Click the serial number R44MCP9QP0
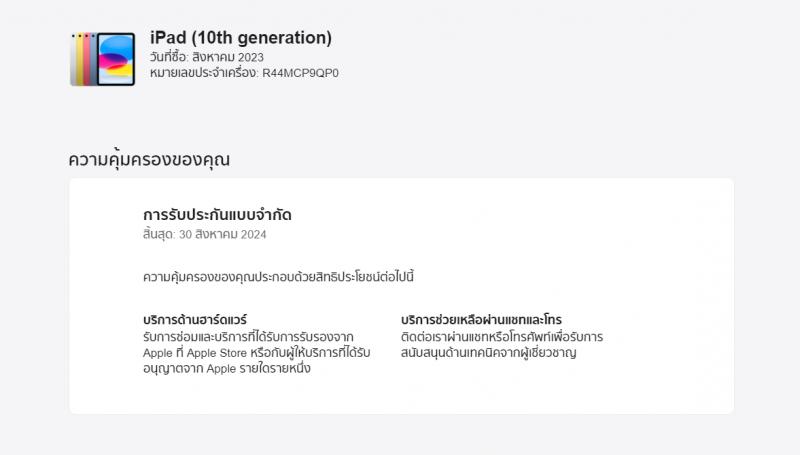Viewport: 800px width, 455px height. 300,72
